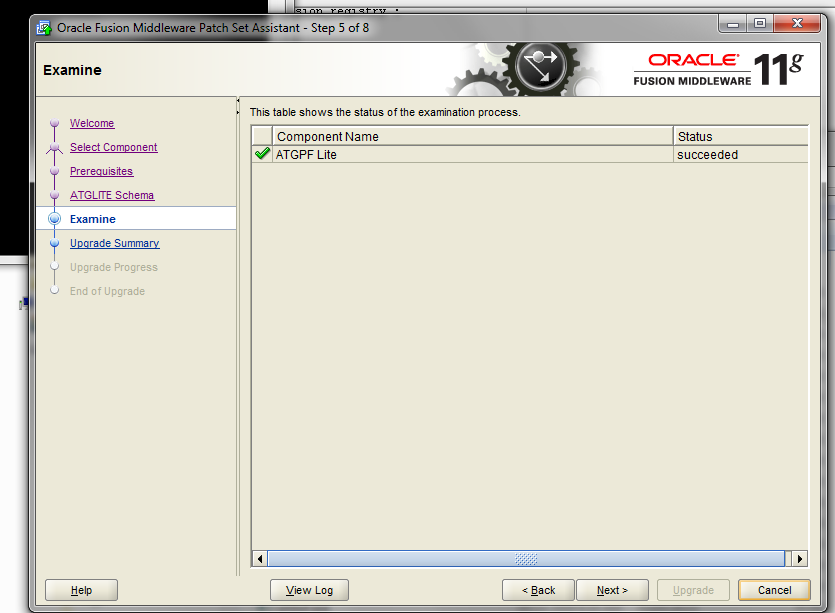The height and width of the screenshot is (613, 835).
Task: Click the Status column header
Action: (x=741, y=136)
